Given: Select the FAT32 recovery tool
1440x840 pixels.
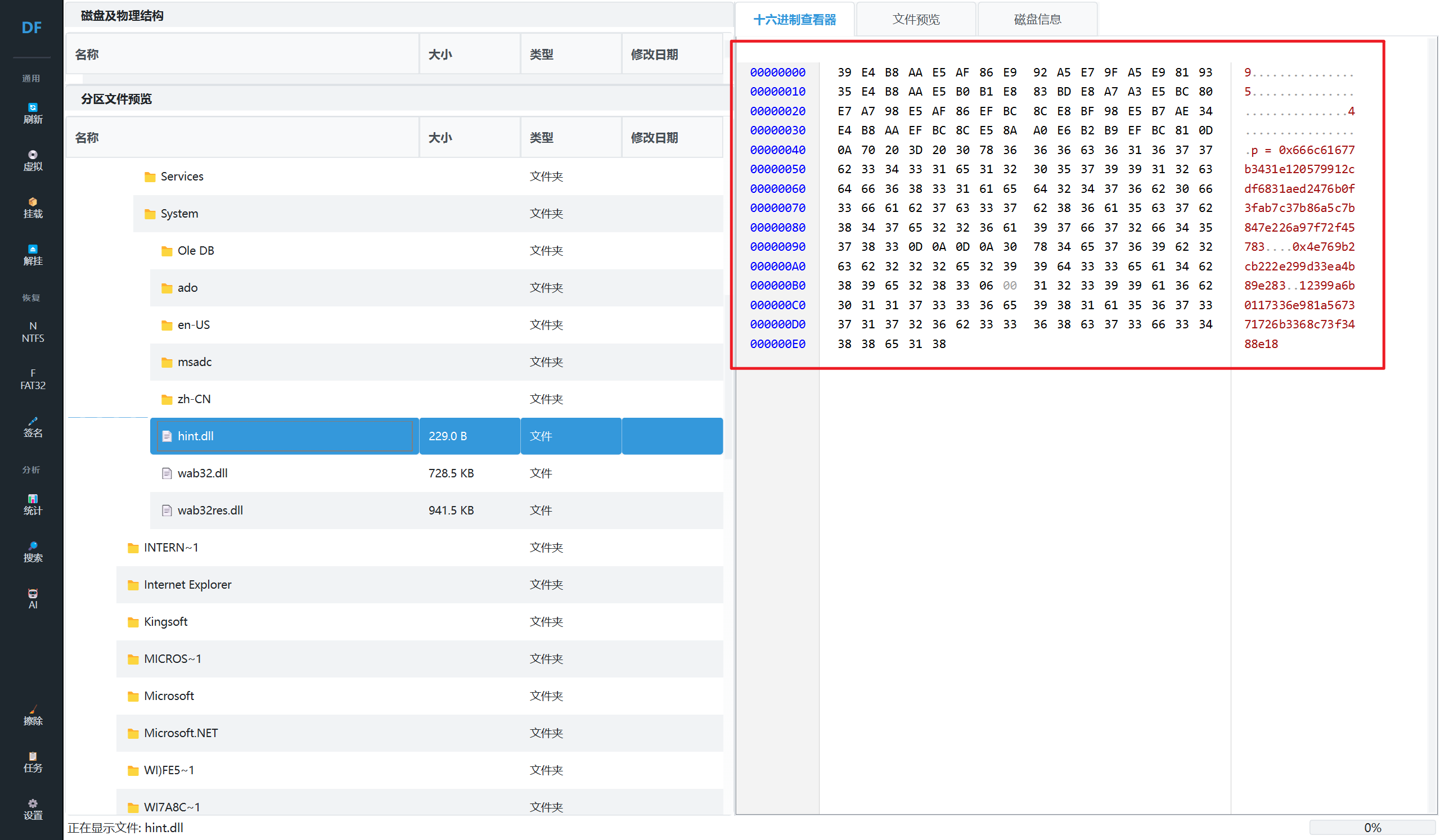Looking at the screenshot, I should click(33, 379).
